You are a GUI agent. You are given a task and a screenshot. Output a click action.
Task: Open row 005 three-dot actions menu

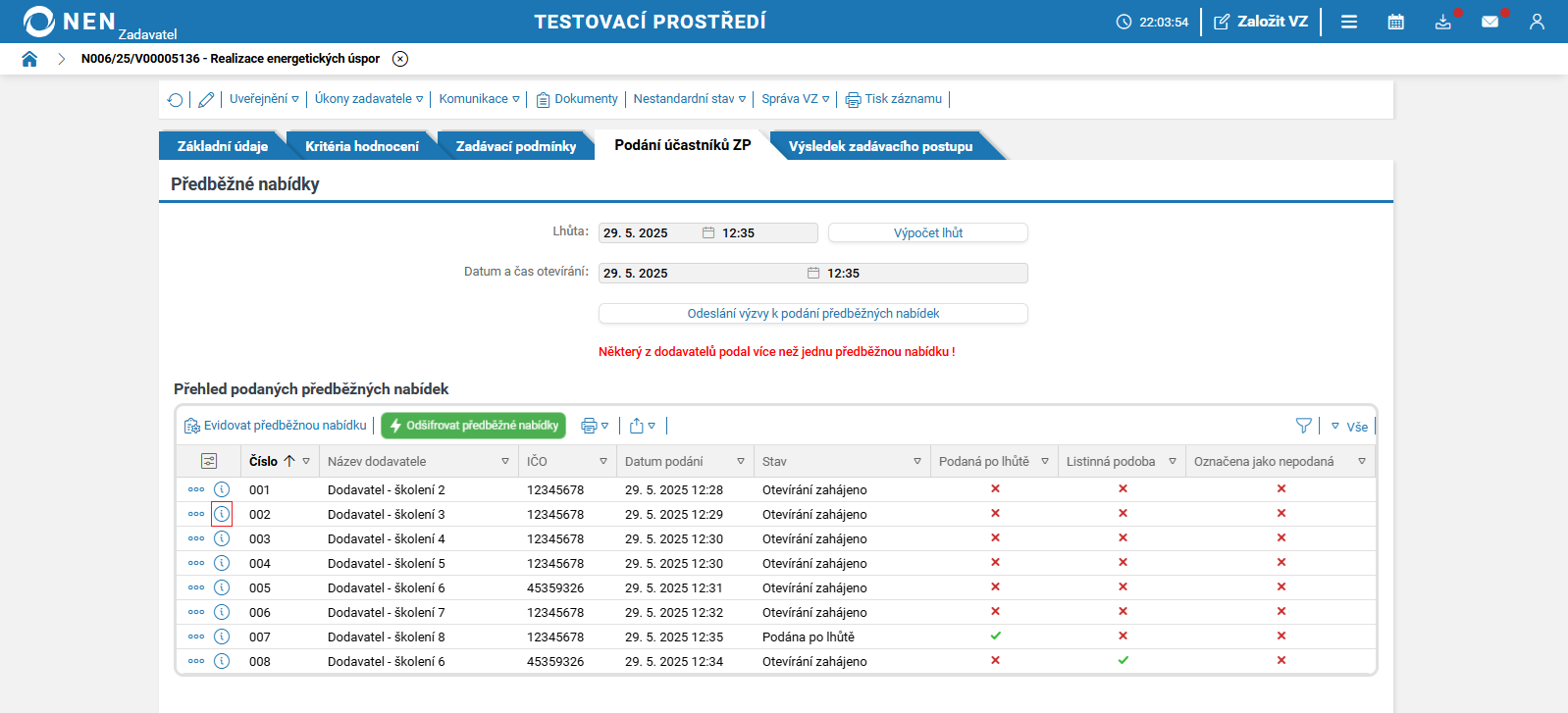(196, 587)
